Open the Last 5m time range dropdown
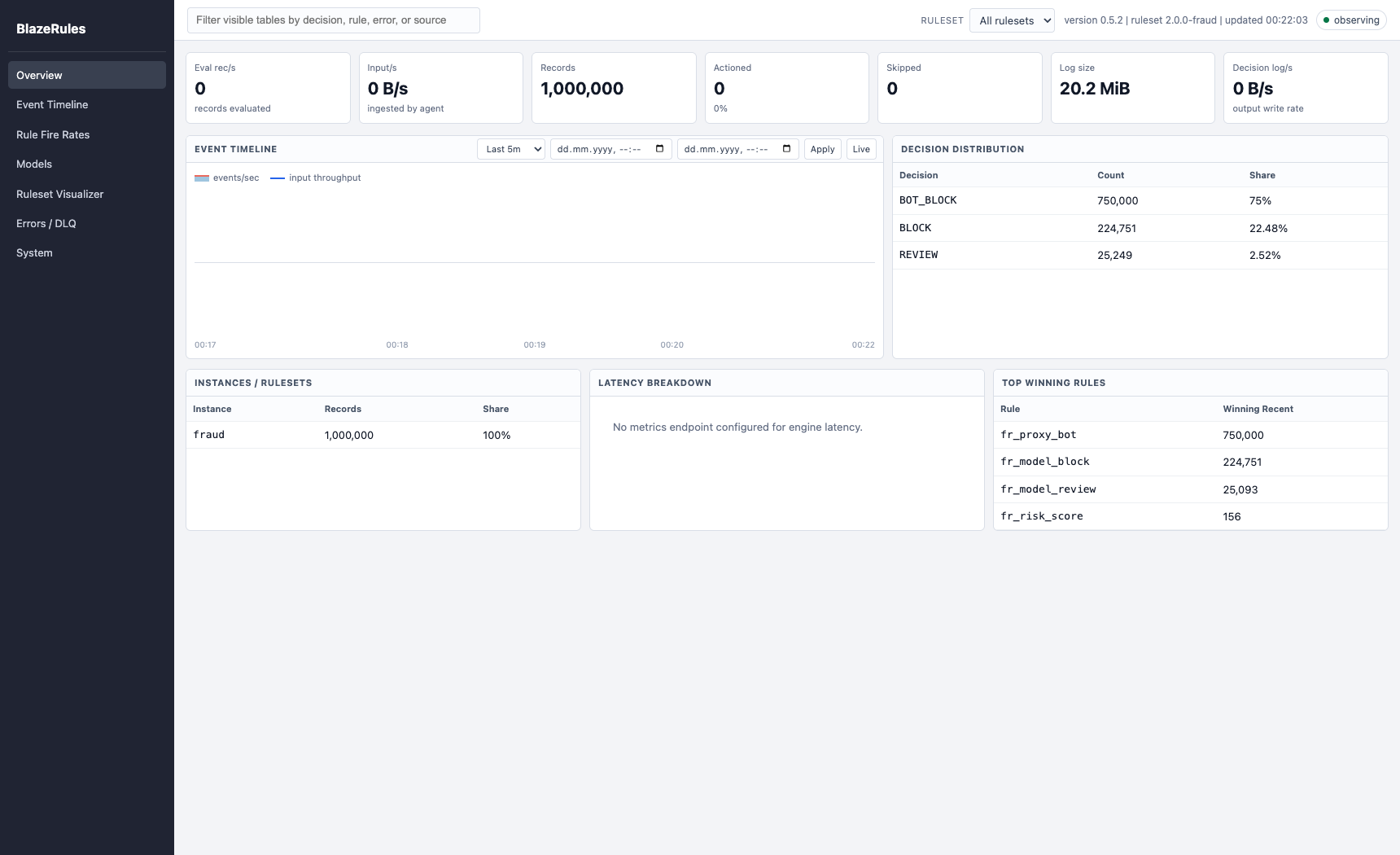The height and width of the screenshot is (855, 1400). 511,149
